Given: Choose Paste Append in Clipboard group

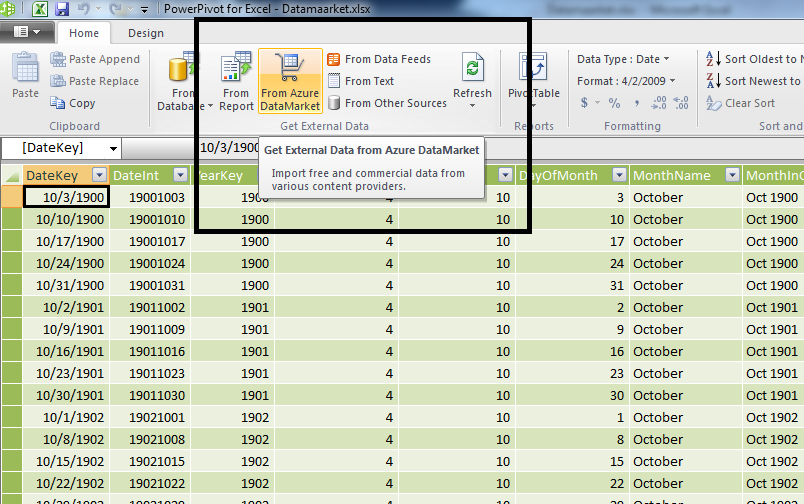Looking at the screenshot, I should (x=95, y=59).
